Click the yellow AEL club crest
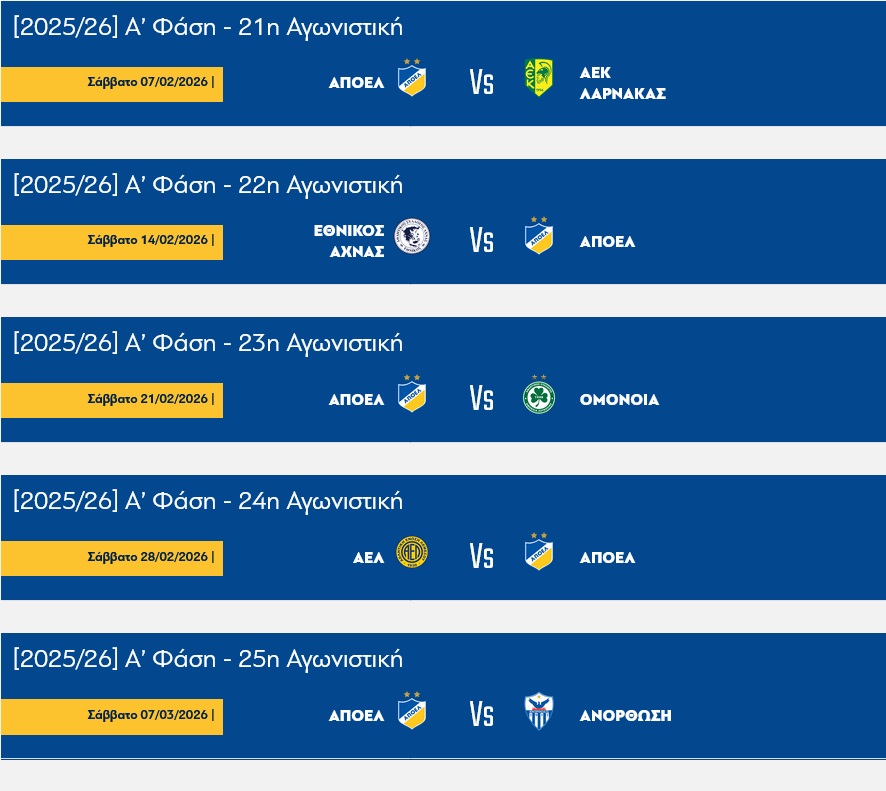This screenshot has height=791, width=886. tap(412, 553)
